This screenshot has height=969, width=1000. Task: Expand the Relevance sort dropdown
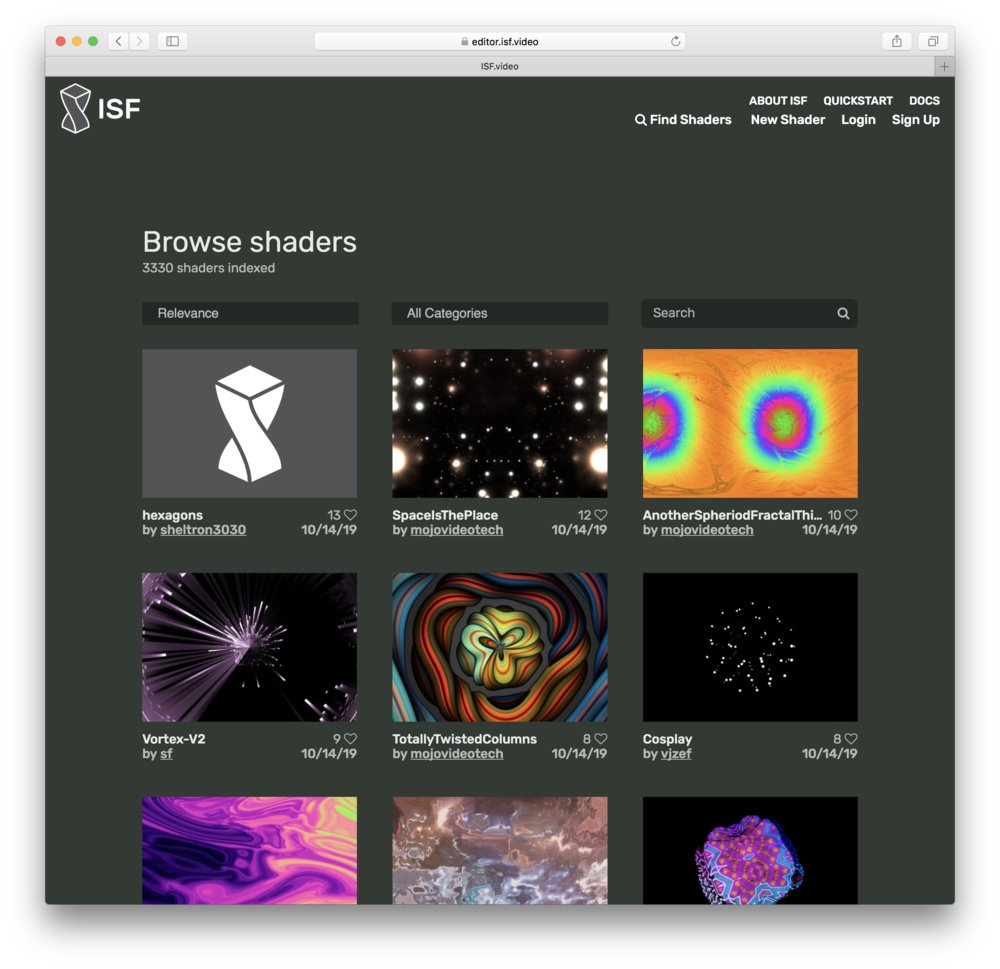(250, 314)
